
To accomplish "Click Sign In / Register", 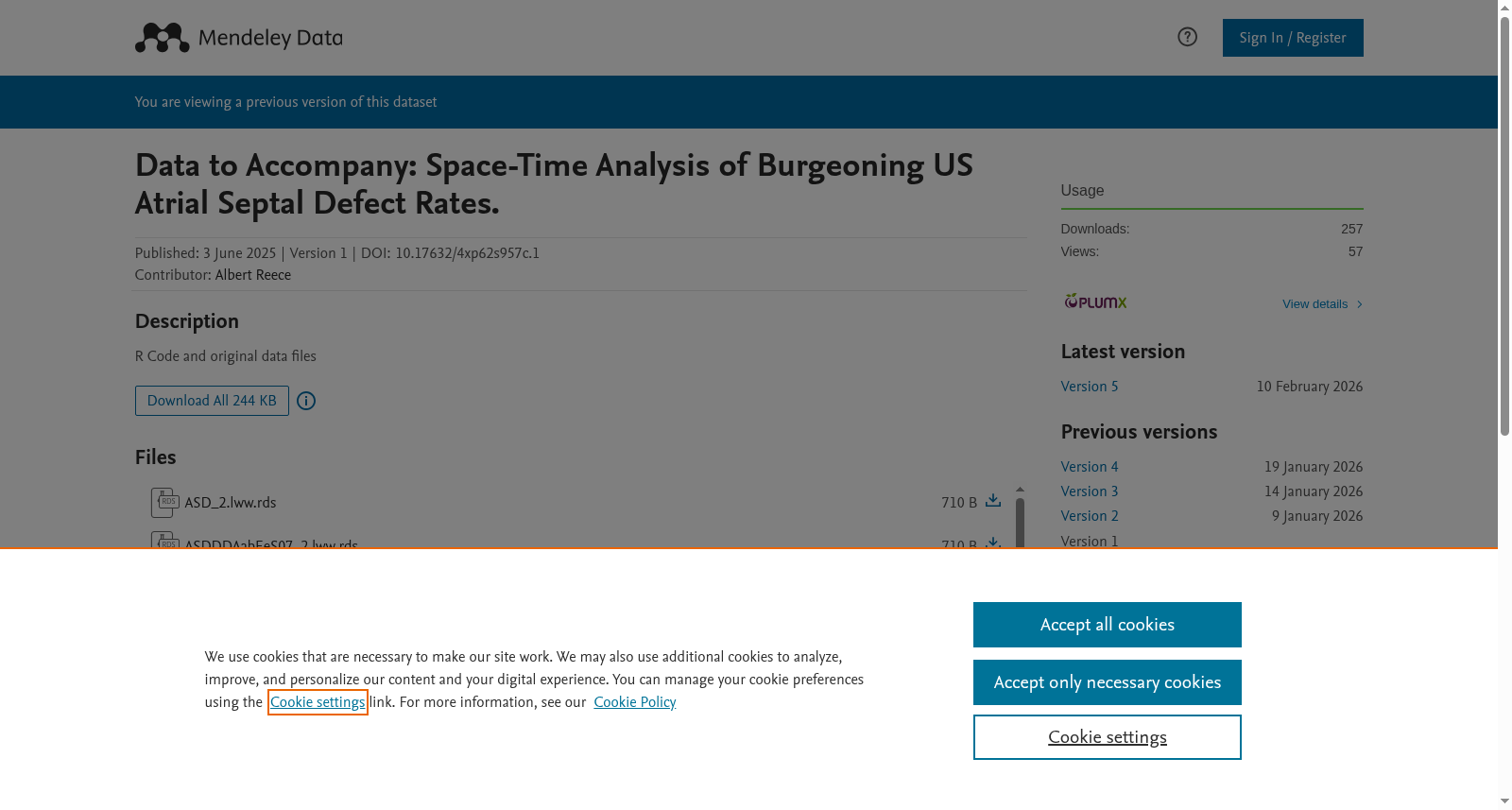I will click(1293, 38).
